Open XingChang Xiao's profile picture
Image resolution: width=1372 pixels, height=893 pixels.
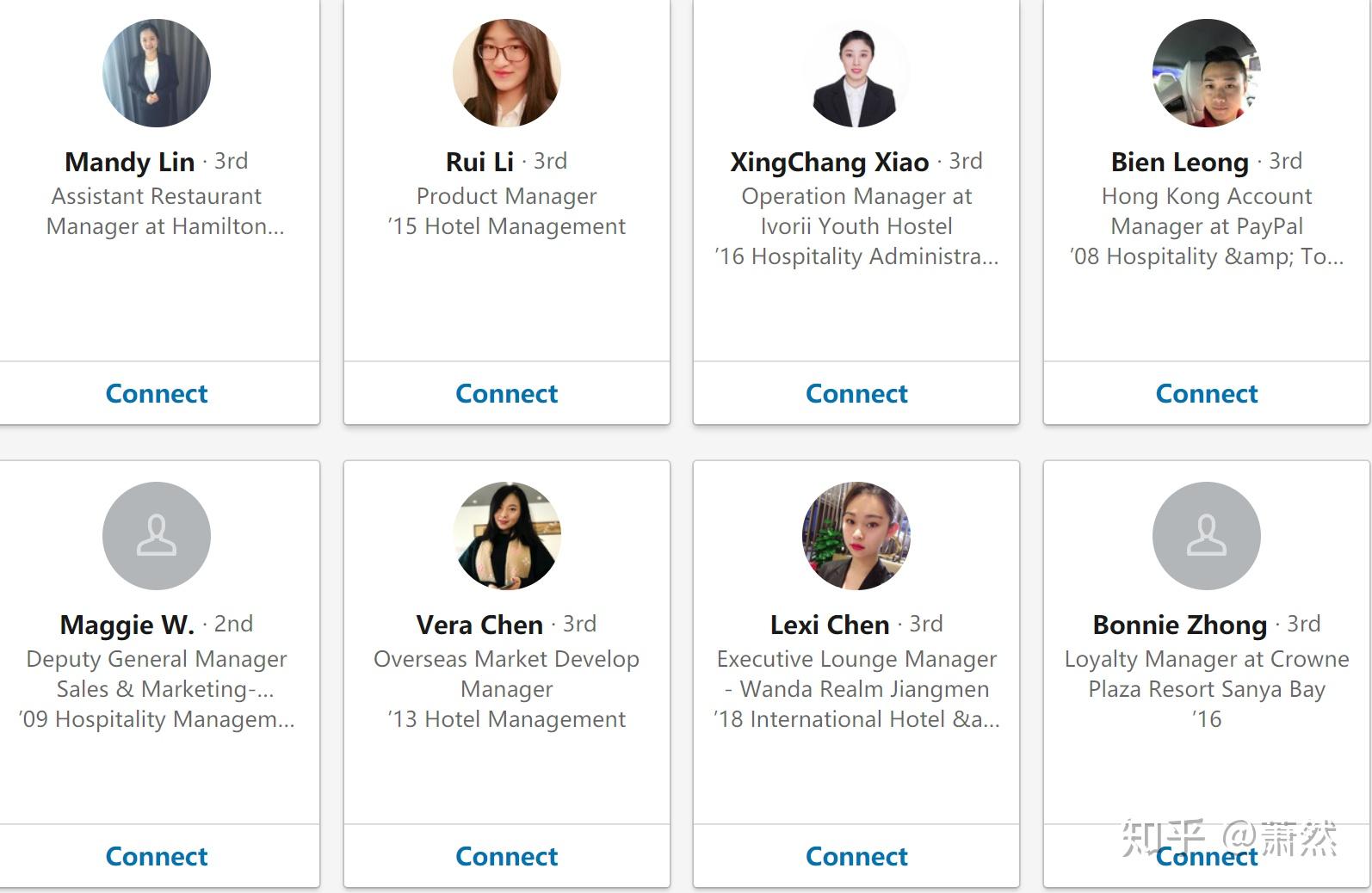856,74
